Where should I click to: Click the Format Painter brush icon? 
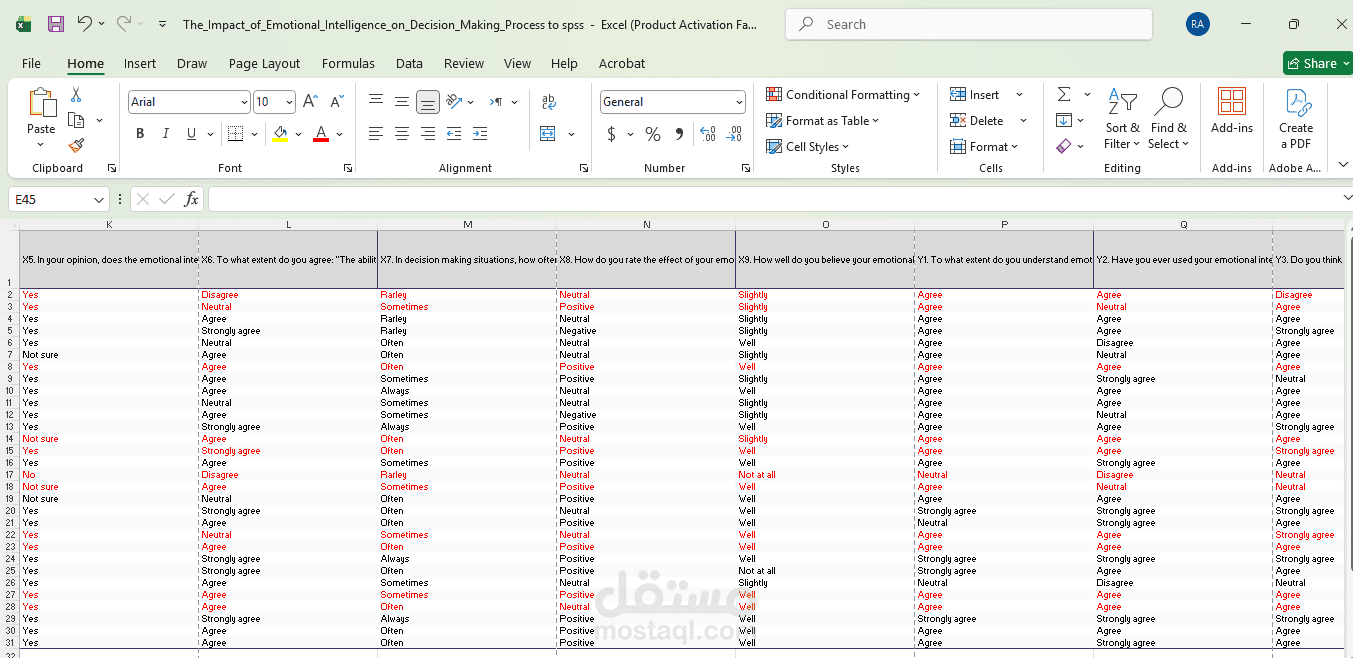coord(76,146)
